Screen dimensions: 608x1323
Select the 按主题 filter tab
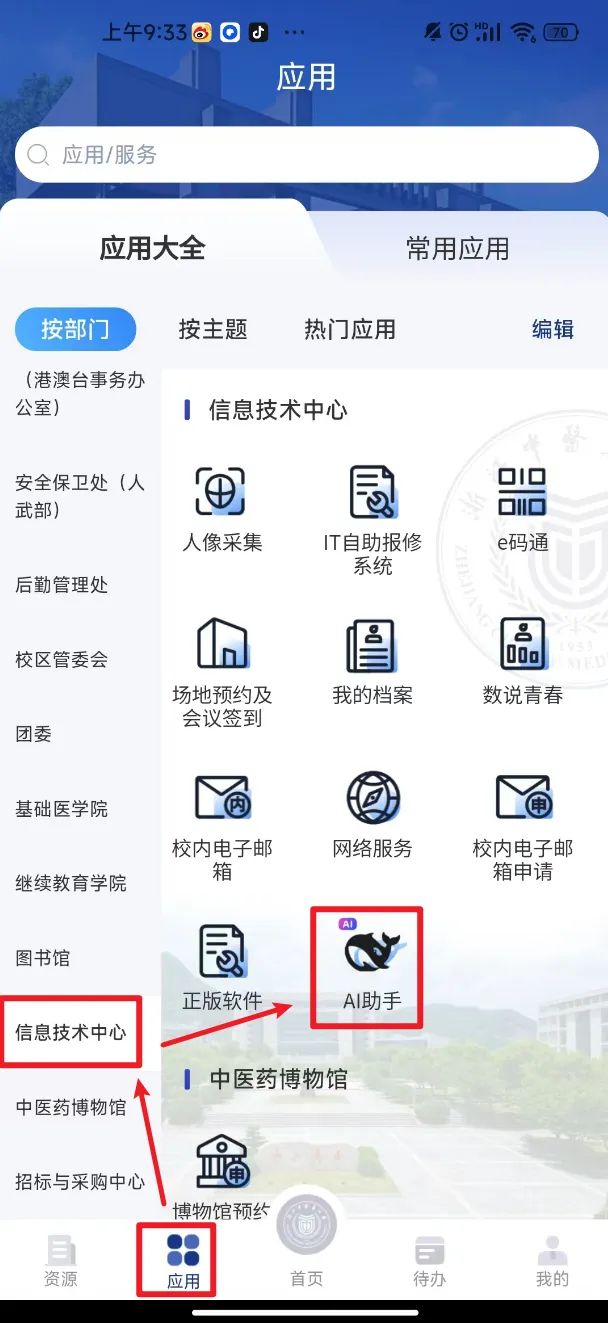213,329
